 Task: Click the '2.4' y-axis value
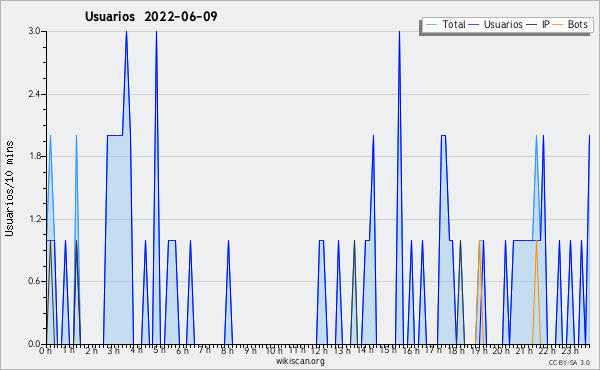pyautogui.click(x=34, y=94)
